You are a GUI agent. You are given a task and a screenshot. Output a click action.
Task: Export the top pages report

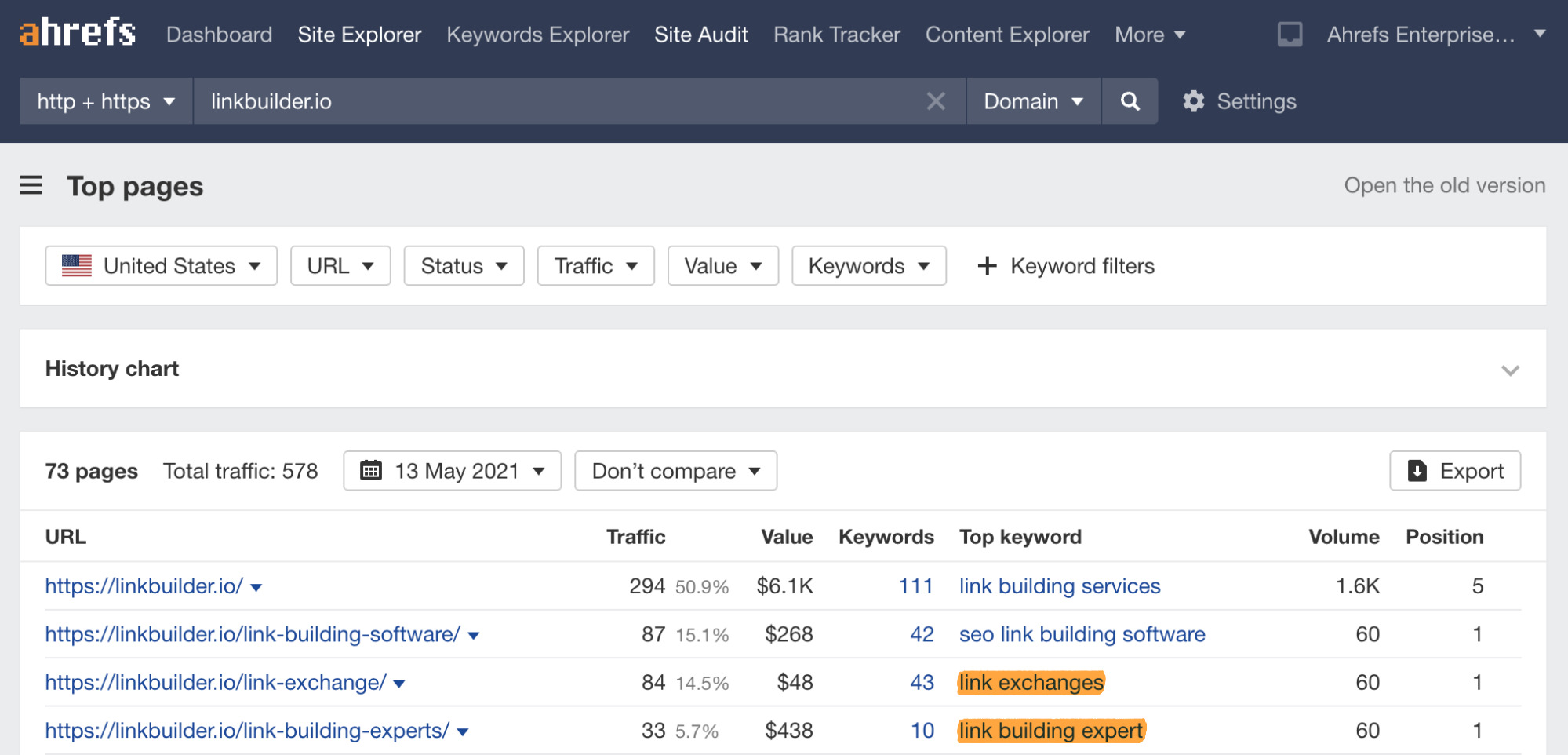(1454, 471)
